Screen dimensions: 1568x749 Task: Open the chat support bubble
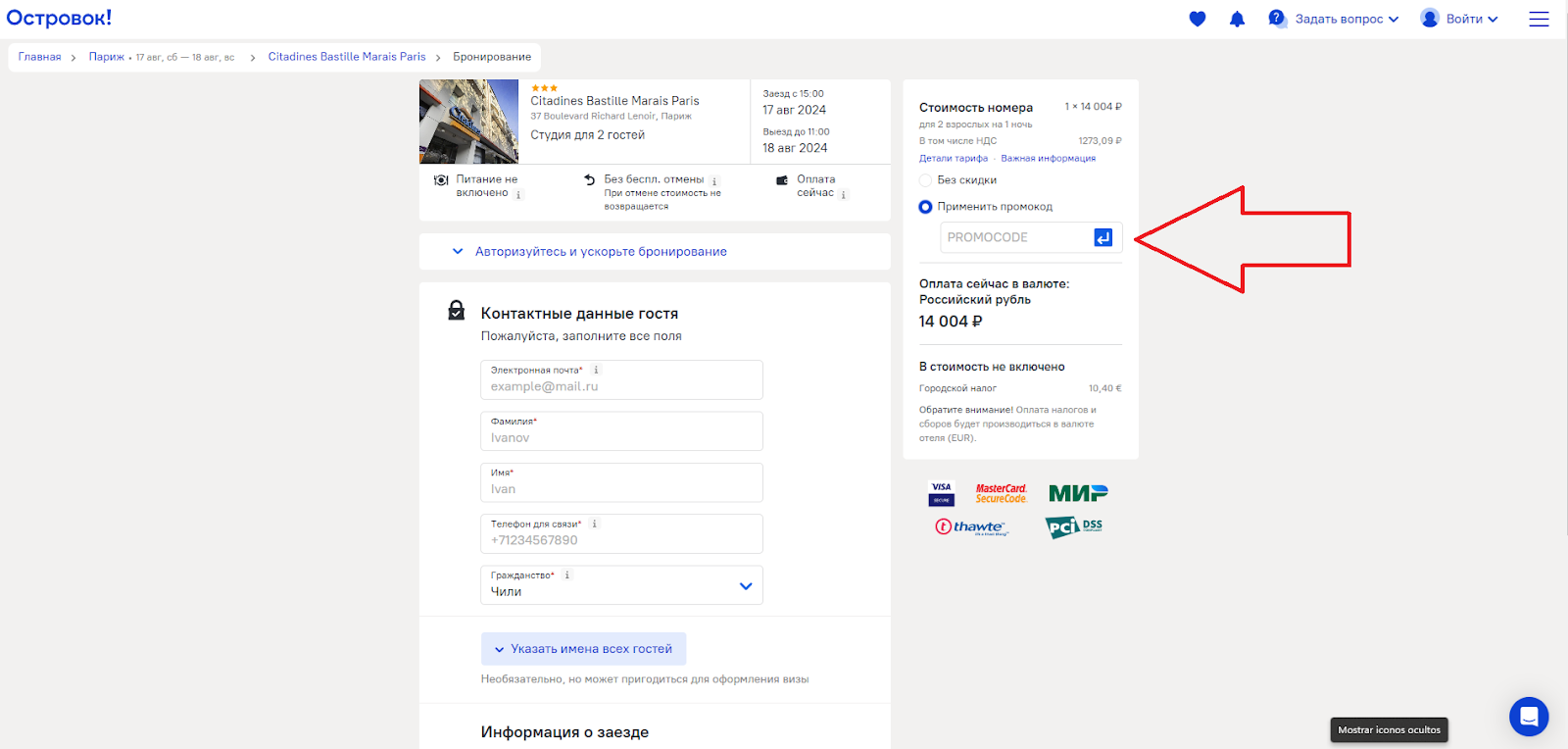[x=1529, y=717]
